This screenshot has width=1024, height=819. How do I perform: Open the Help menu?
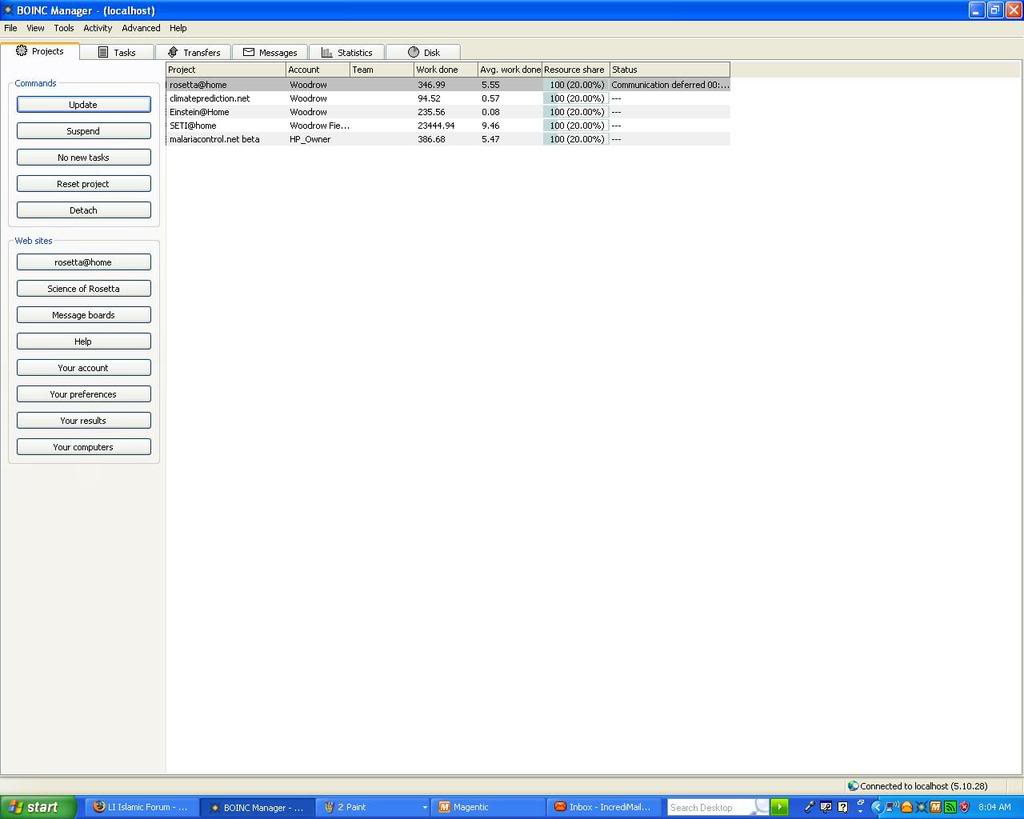[178, 28]
